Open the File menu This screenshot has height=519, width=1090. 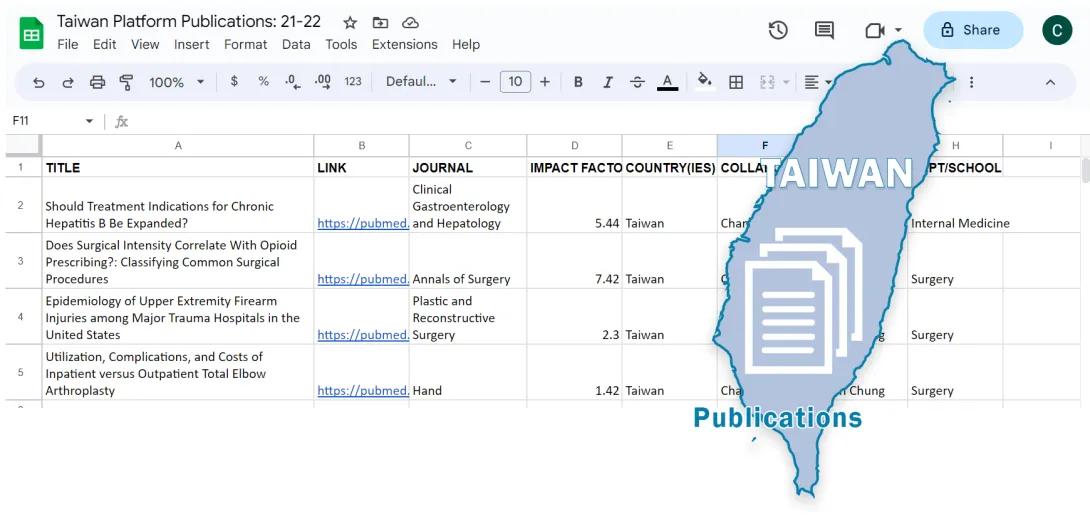click(67, 44)
